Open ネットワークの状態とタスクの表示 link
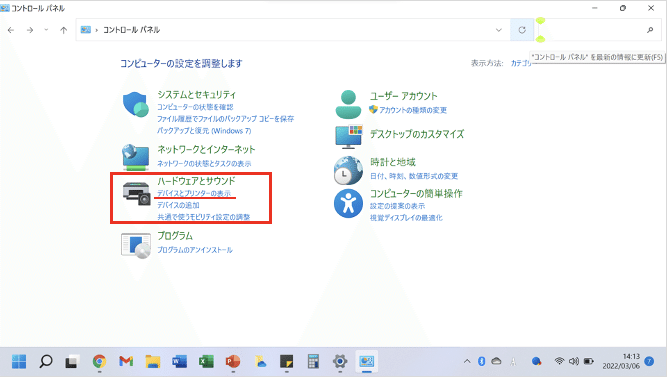 (x=204, y=163)
